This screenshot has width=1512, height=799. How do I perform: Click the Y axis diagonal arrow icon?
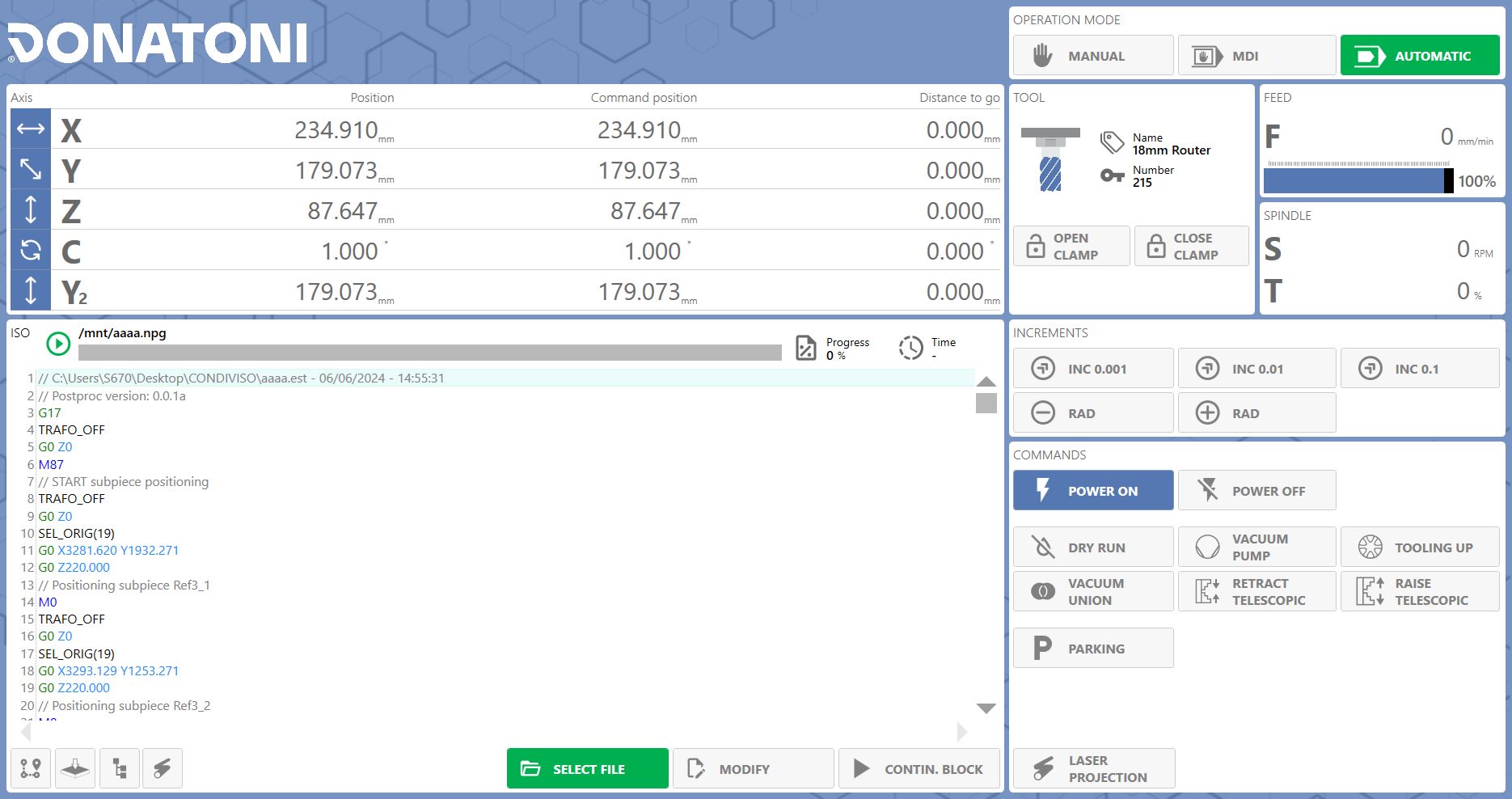tap(31, 170)
